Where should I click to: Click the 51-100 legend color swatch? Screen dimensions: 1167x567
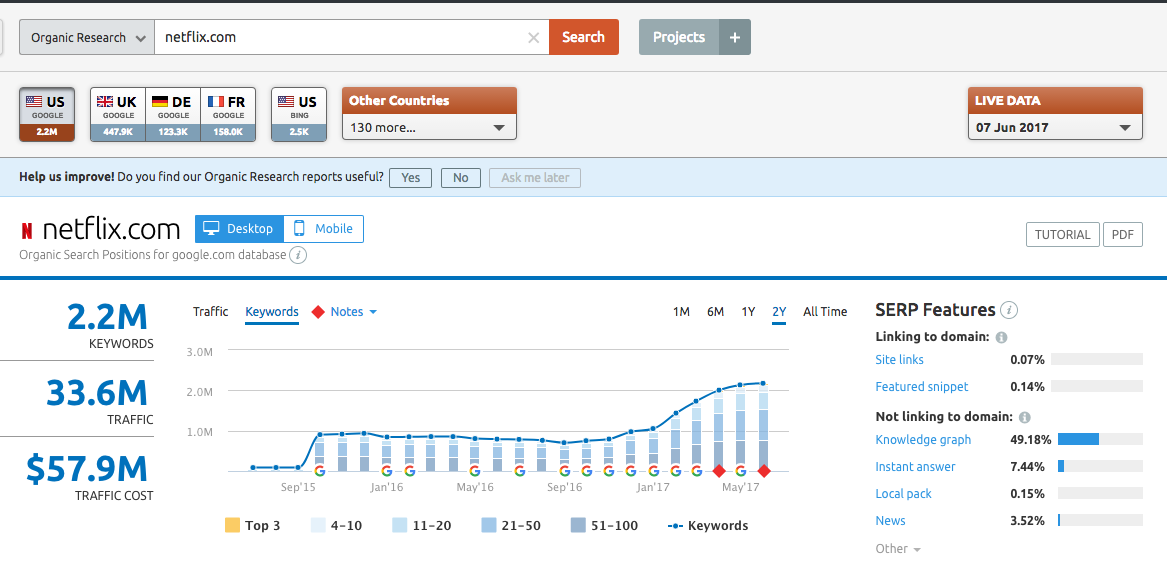[579, 525]
